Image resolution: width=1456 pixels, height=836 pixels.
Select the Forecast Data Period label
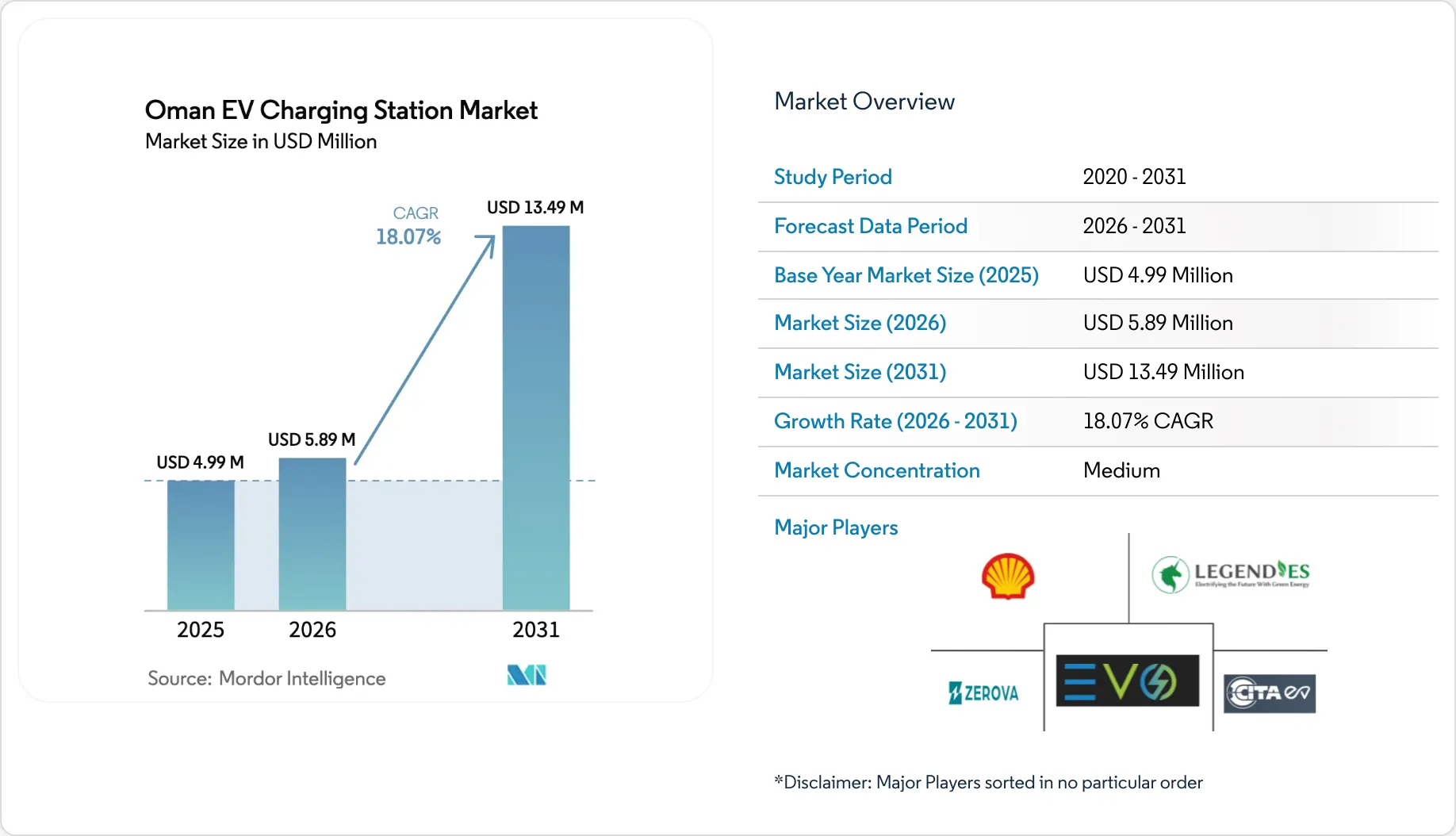[x=871, y=226]
